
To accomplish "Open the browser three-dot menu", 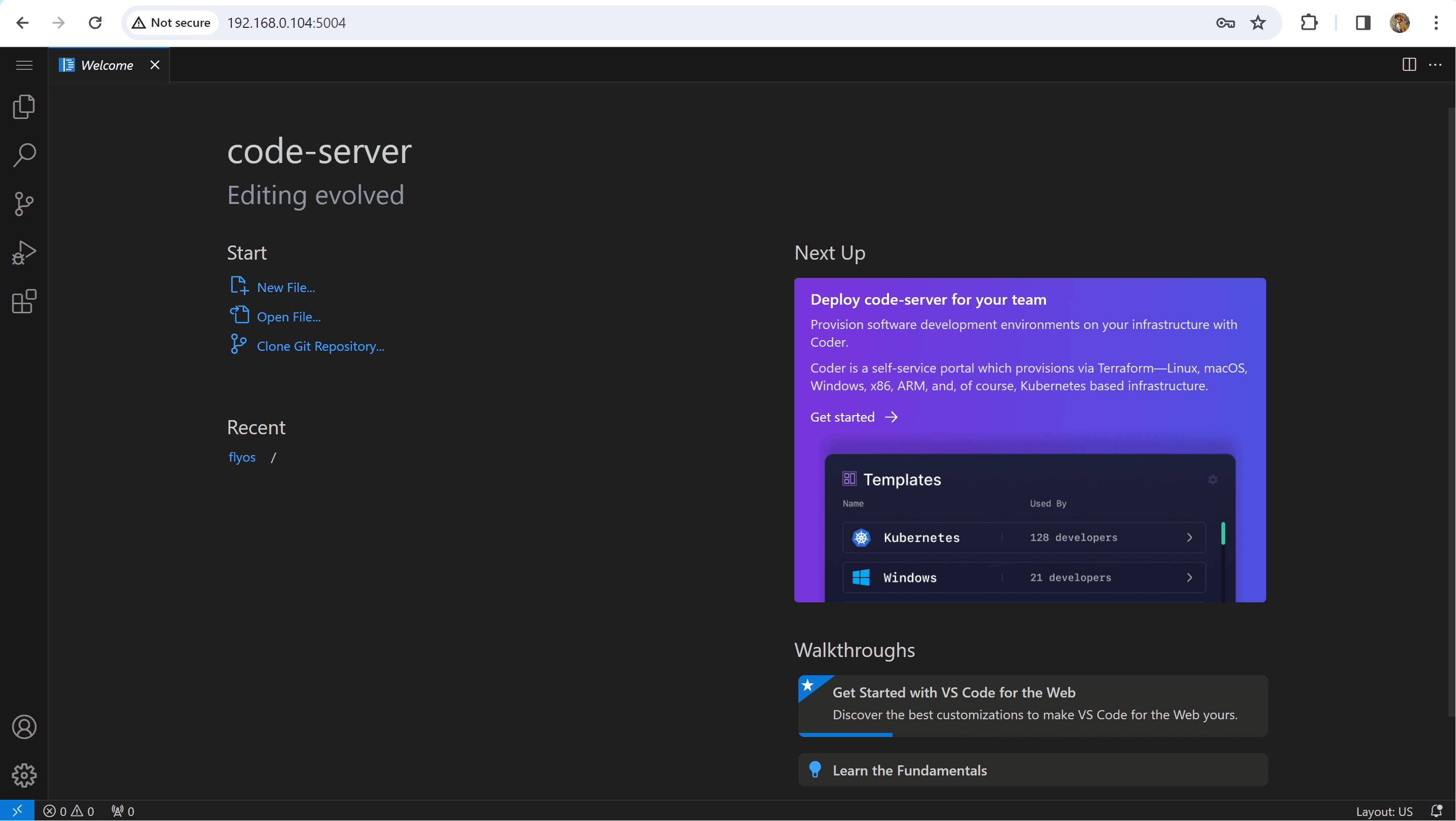I will [x=1436, y=23].
